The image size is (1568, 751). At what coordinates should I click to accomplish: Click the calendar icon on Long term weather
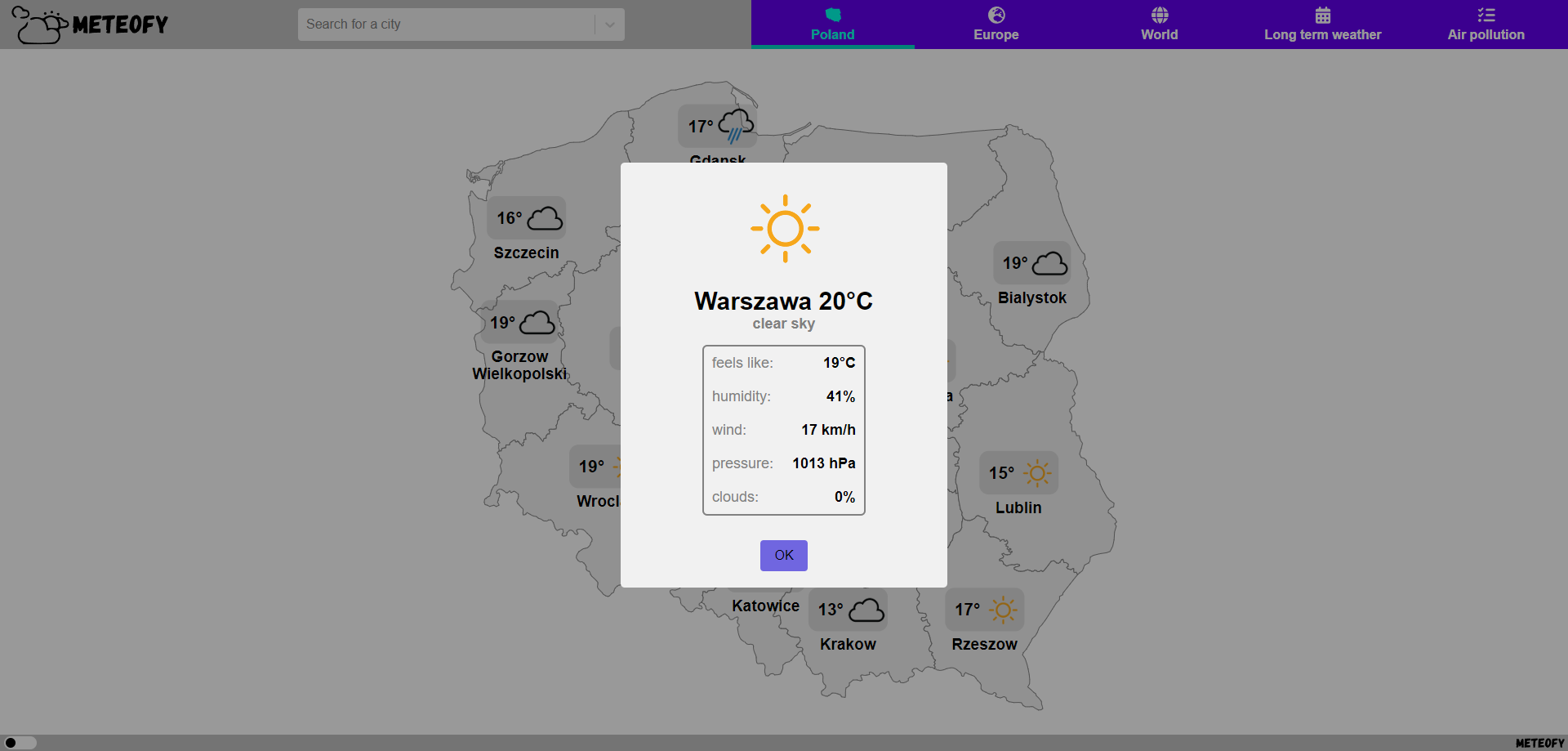pos(1322,15)
